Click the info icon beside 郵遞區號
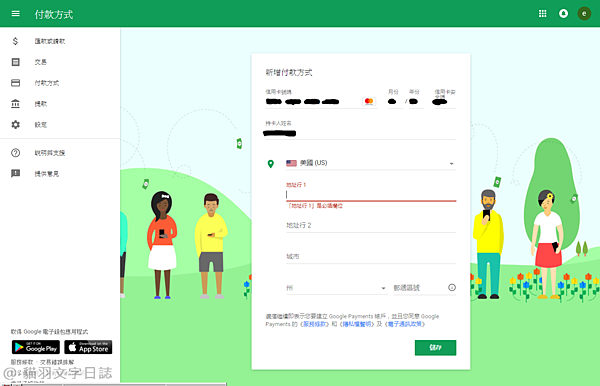The image size is (600, 386). point(452,287)
